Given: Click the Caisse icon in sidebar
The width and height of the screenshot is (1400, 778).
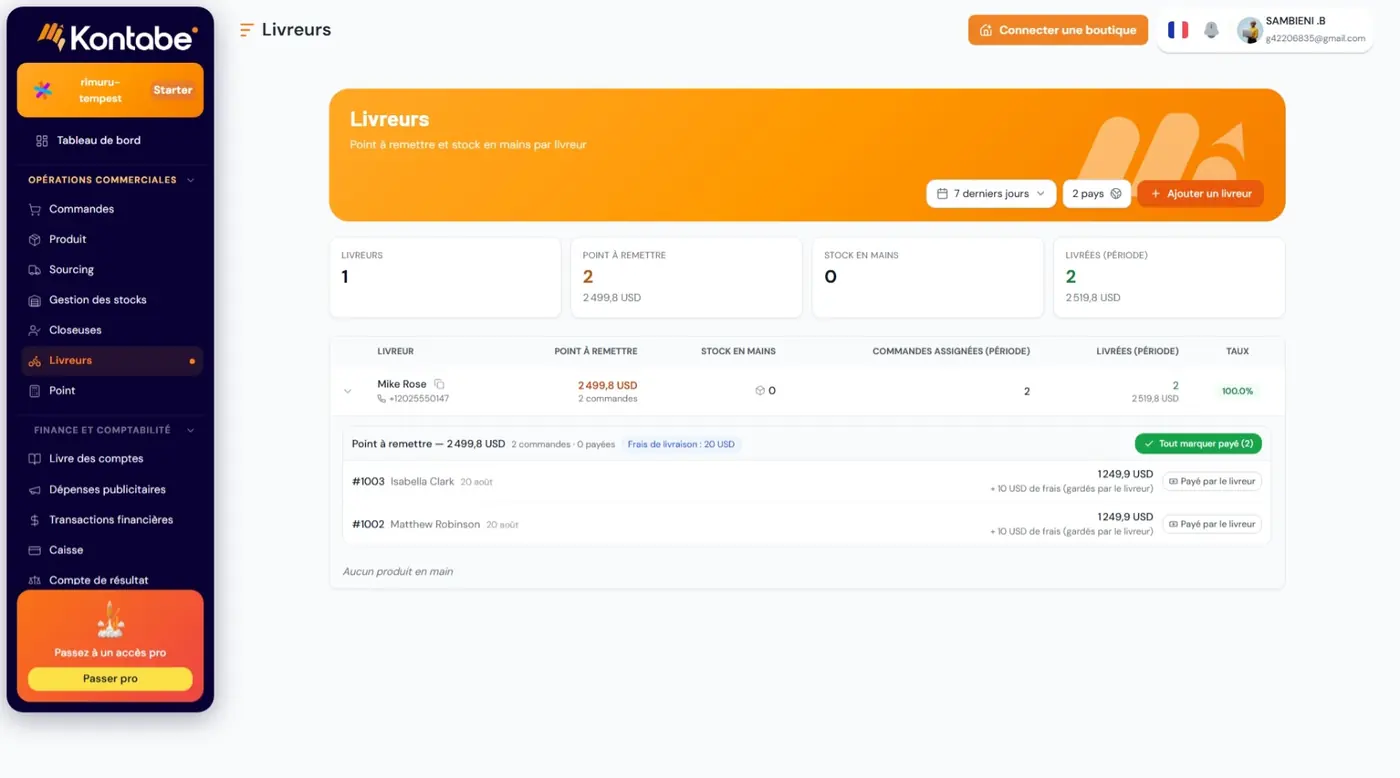Looking at the screenshot, I should [x=35, y=550].
